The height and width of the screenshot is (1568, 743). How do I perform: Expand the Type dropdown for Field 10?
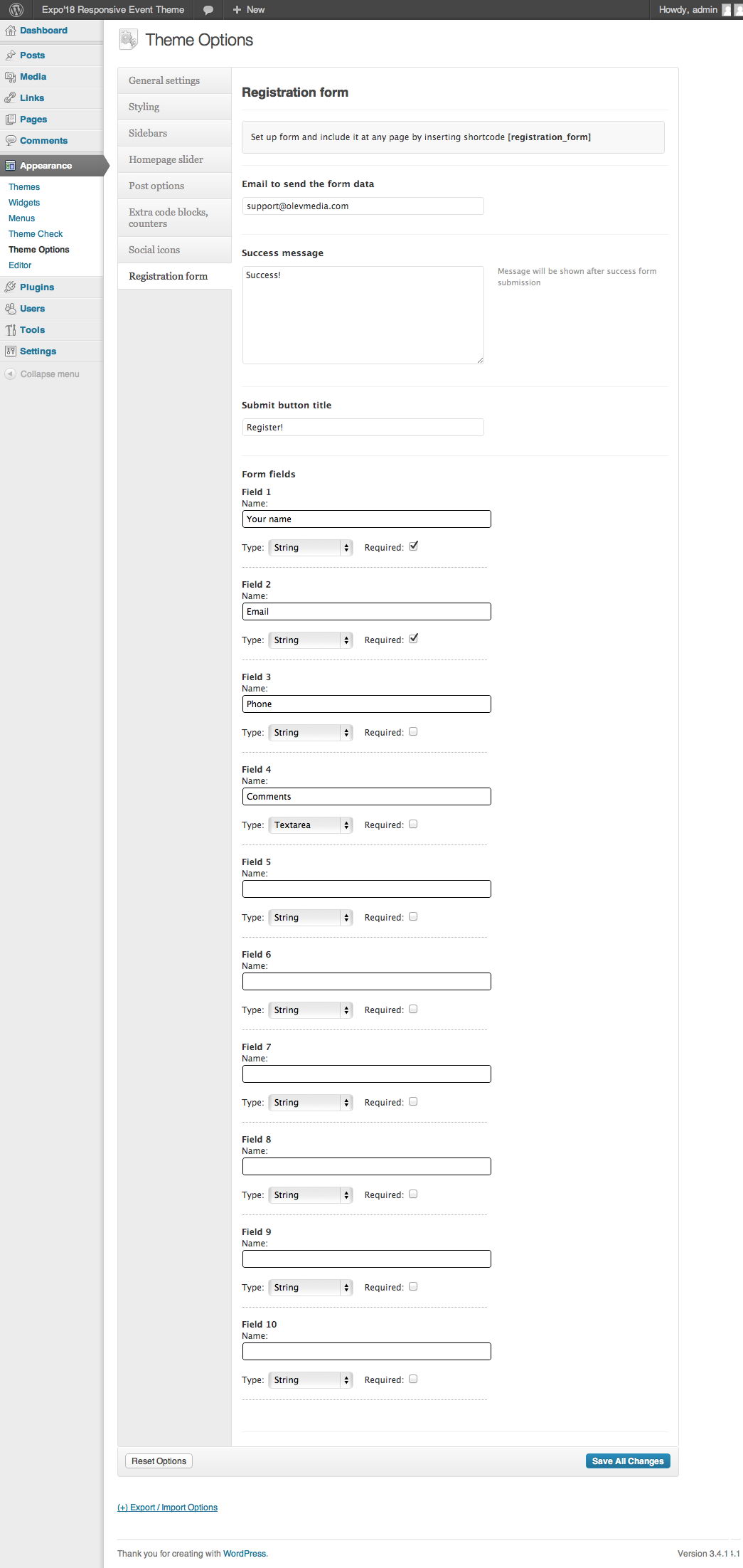(x=311, y=1380)
